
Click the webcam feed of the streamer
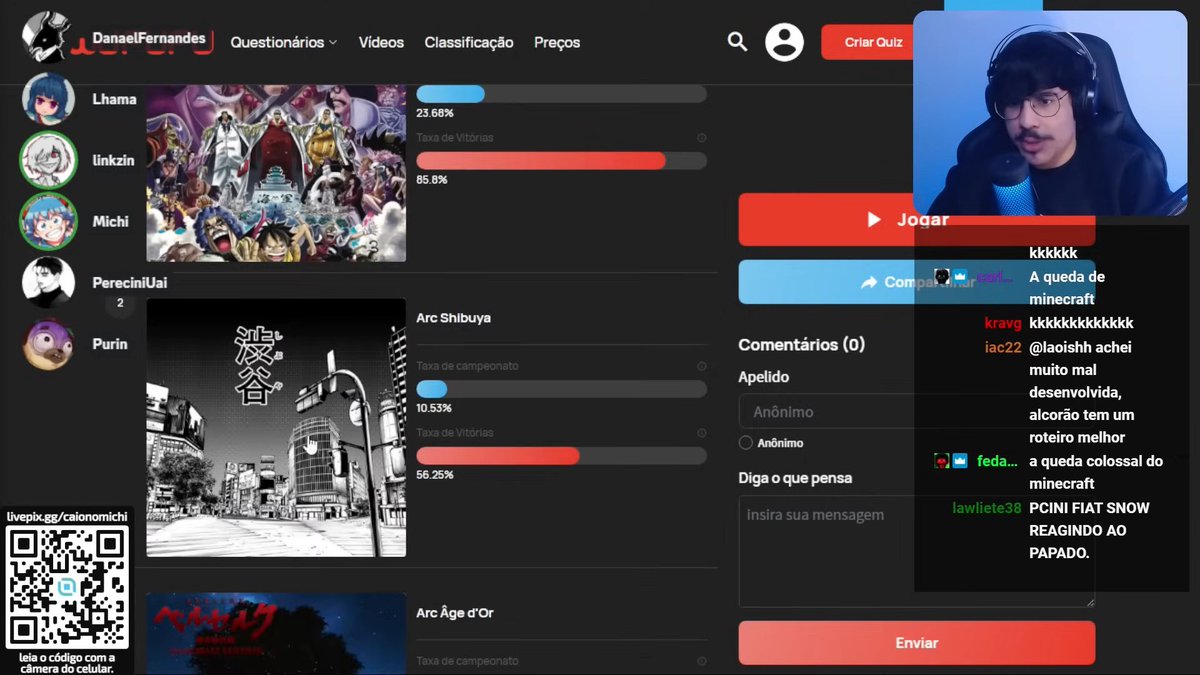[x=1050, y=112]
